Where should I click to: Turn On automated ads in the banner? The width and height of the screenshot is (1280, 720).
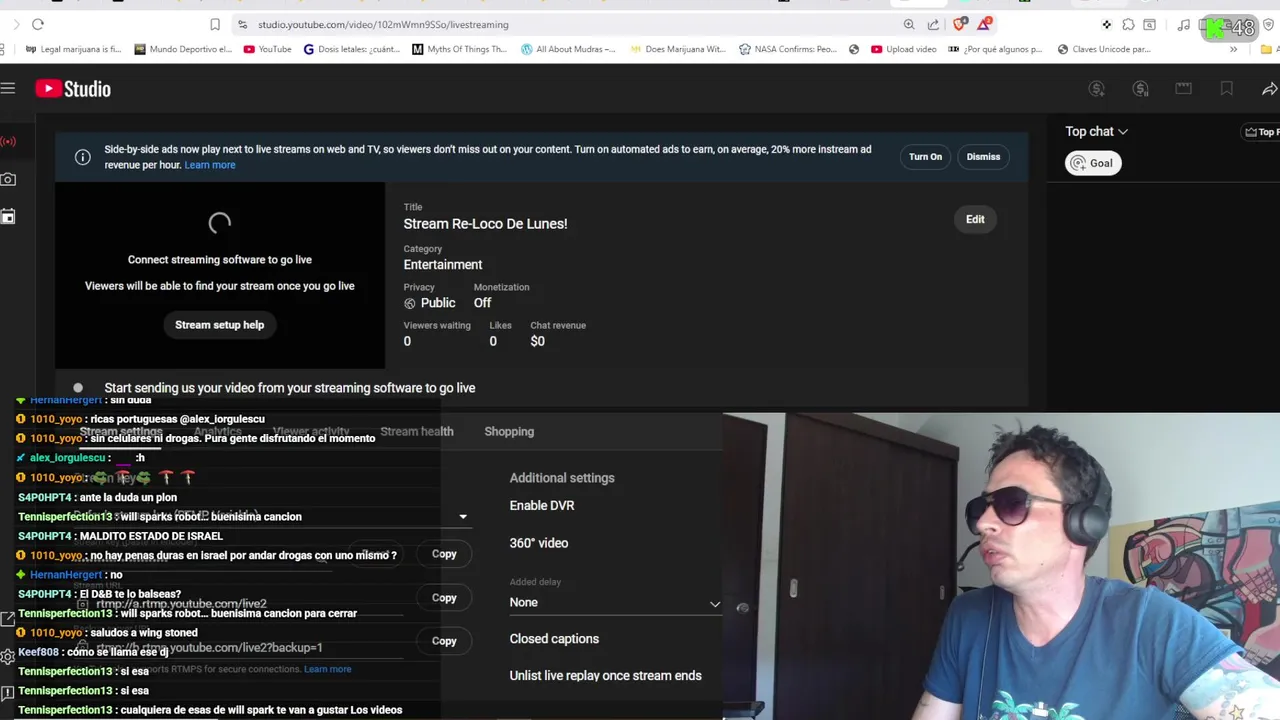pos(925,157)
